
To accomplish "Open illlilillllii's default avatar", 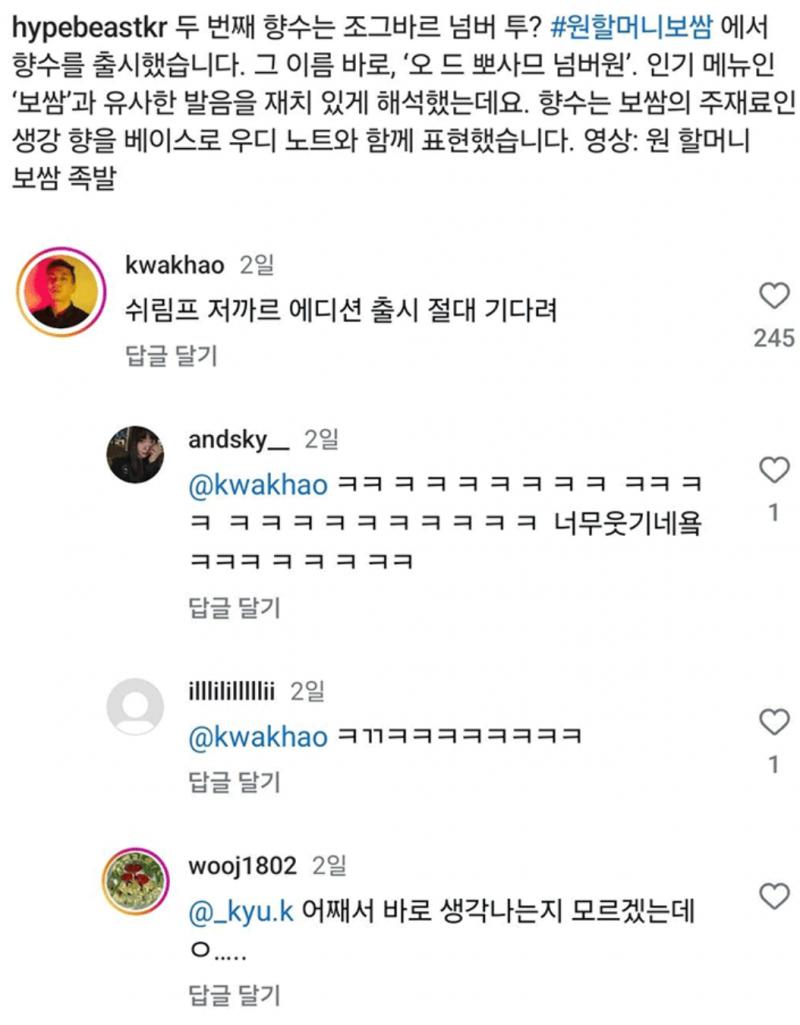I will pyautogui.click(x=136, y=708).
